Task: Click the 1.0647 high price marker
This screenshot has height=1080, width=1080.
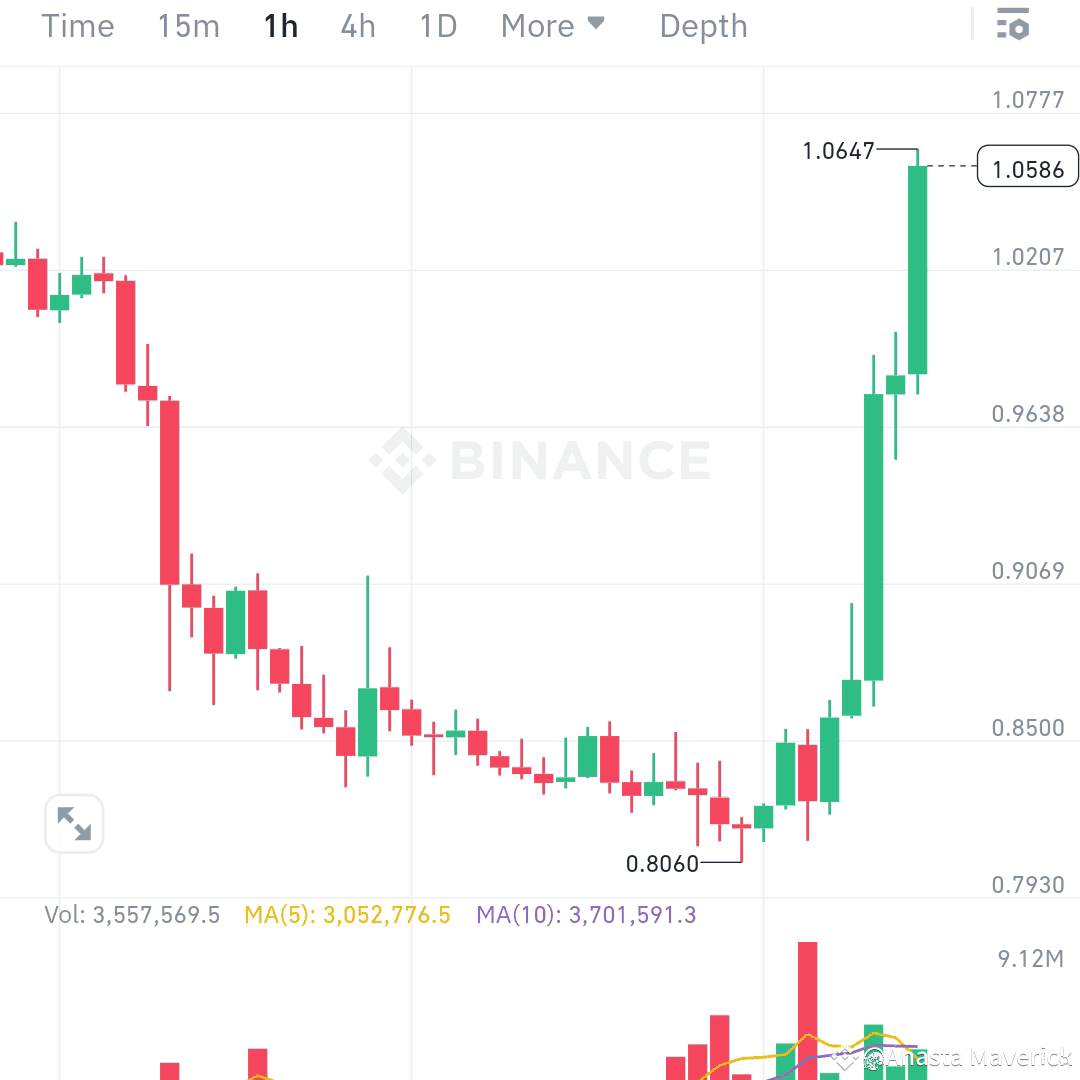Action: click(840, 150)
